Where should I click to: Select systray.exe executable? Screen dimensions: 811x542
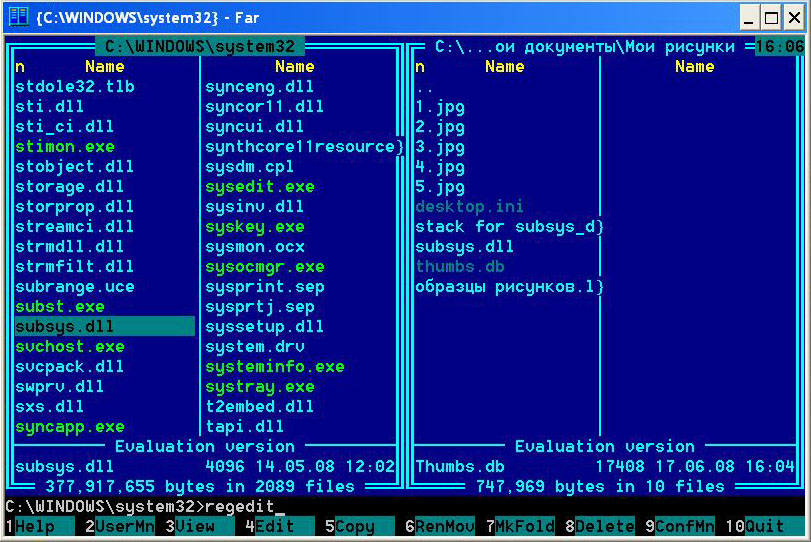[x=260, y=386]
